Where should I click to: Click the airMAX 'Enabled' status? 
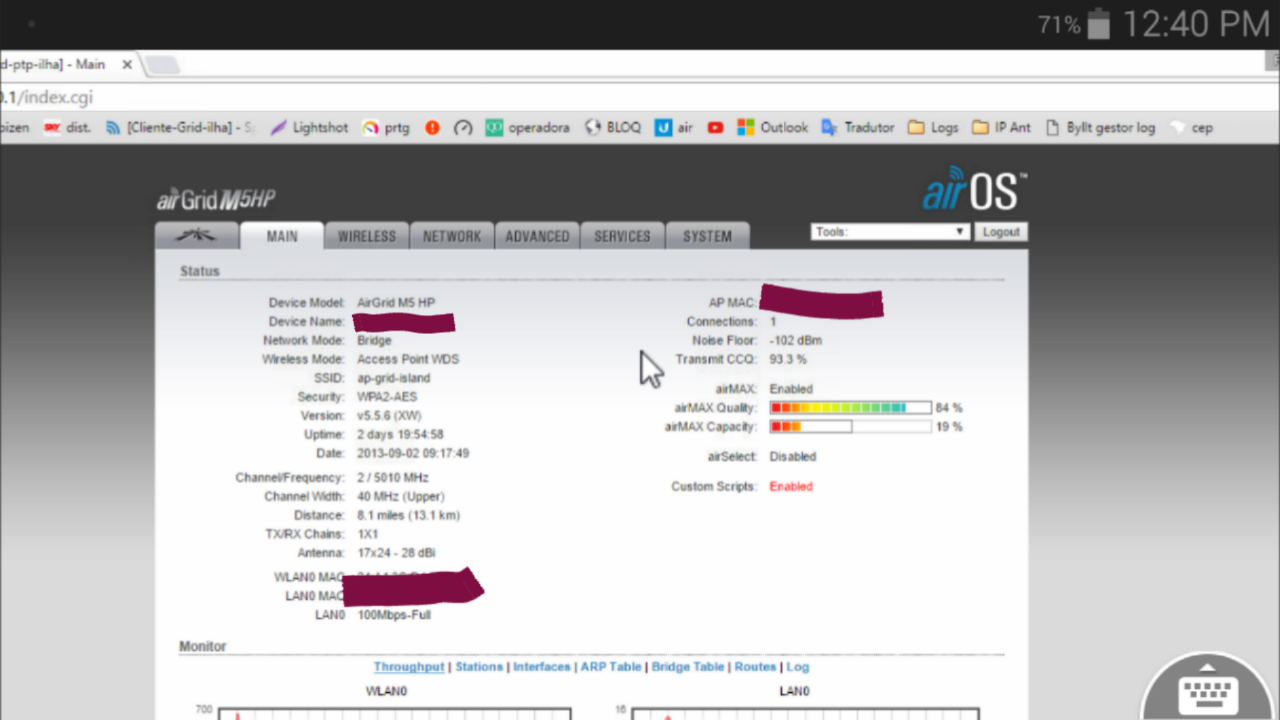pyautogui.click(x=791, y=389)
